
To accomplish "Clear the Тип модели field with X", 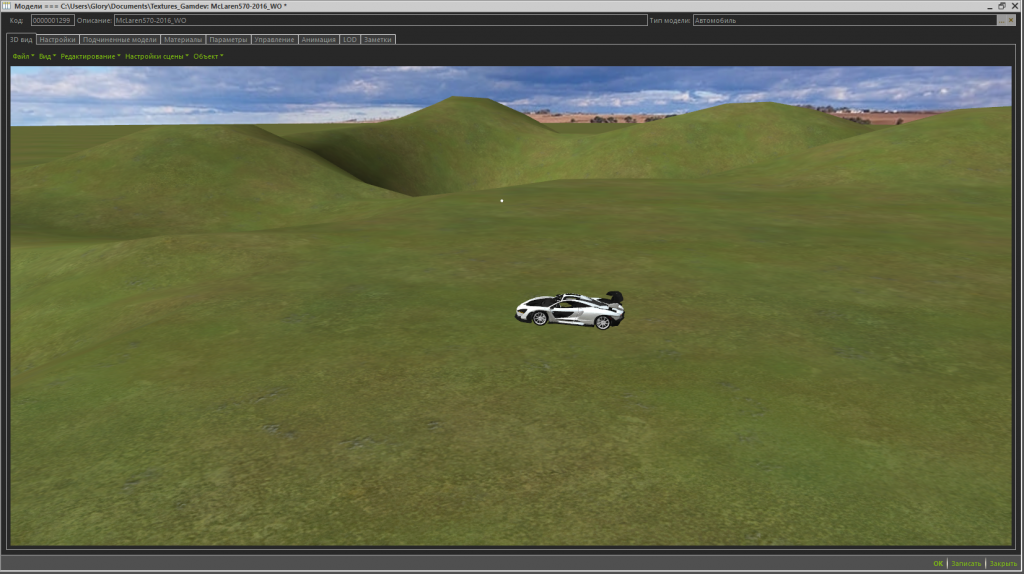I will click(1011, 20).
